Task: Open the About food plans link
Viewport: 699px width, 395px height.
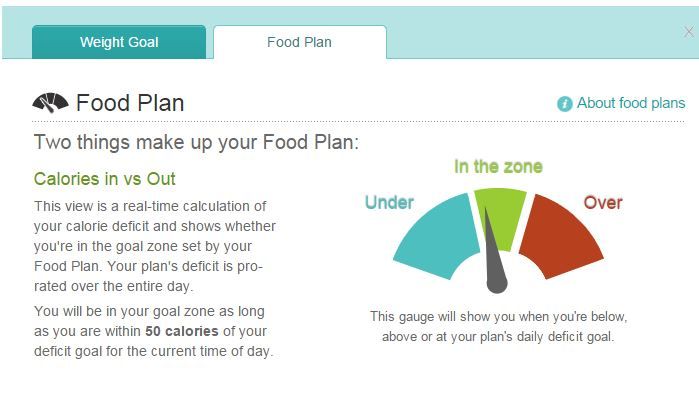Action: tap(631, 103)
